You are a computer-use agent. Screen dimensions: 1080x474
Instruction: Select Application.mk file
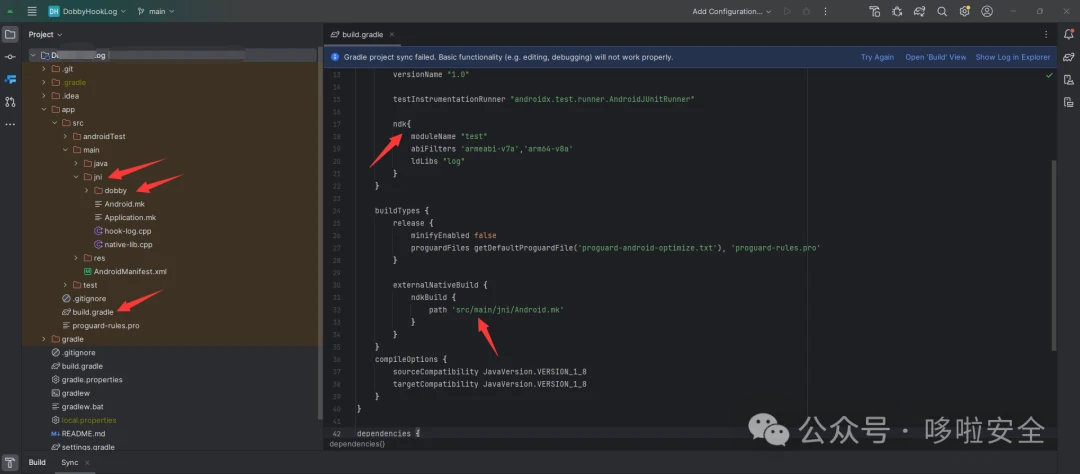(x=130, y=217)
